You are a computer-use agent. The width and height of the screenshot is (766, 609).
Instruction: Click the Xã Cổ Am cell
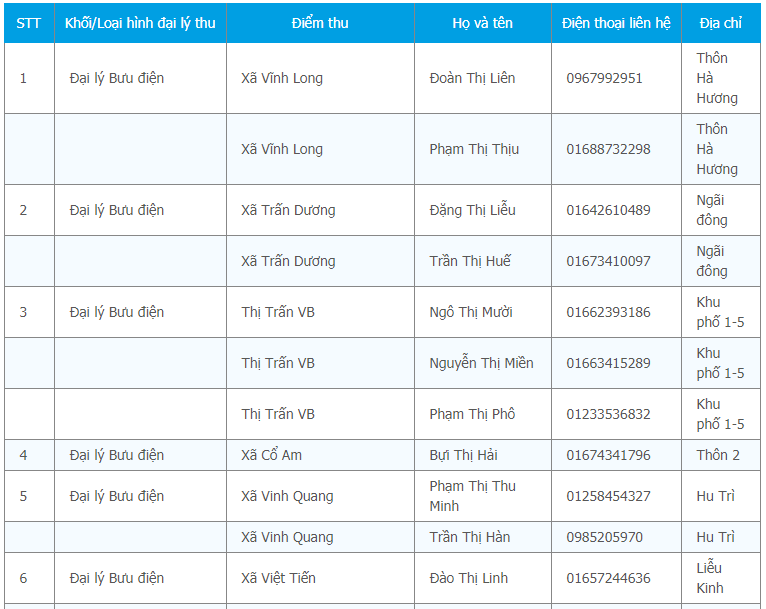click(x=271, y=455)
